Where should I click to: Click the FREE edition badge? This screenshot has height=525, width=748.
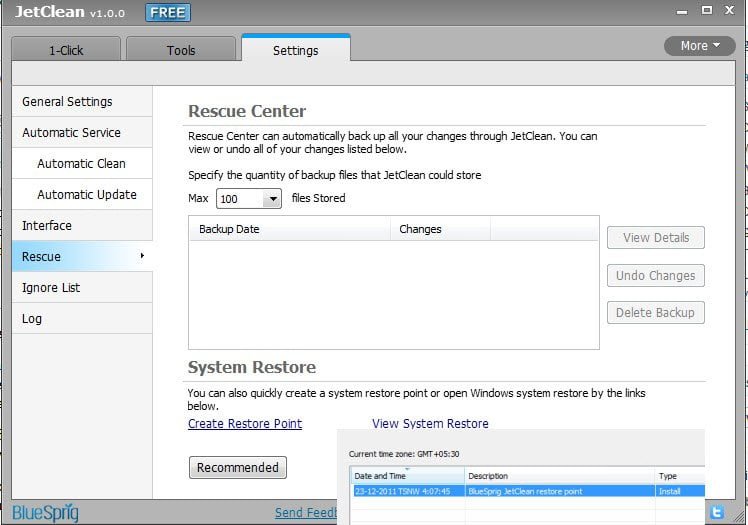(x=168, y=12)
